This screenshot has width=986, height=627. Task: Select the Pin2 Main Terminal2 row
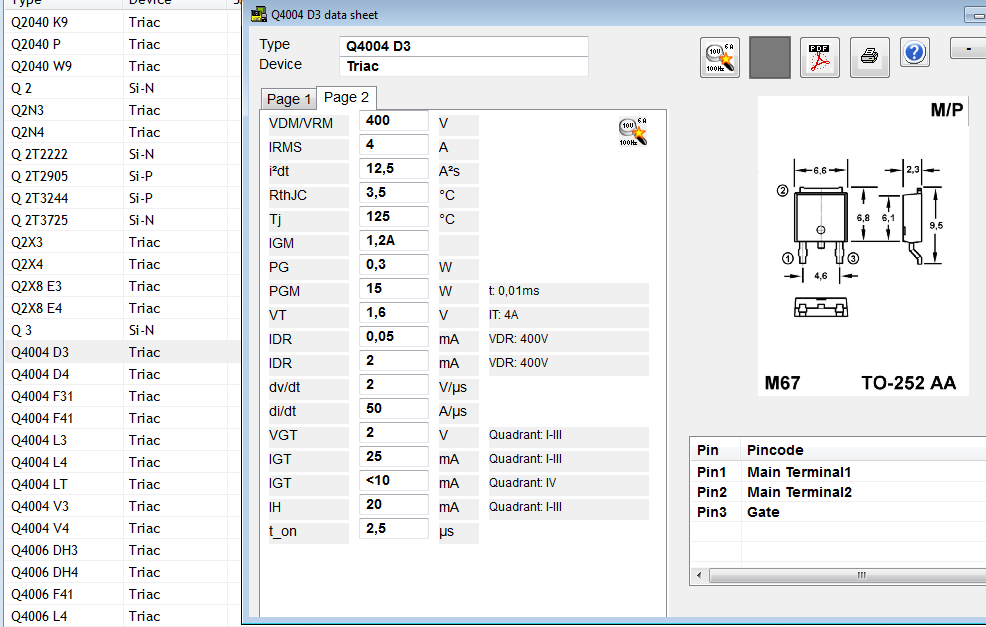838,492
